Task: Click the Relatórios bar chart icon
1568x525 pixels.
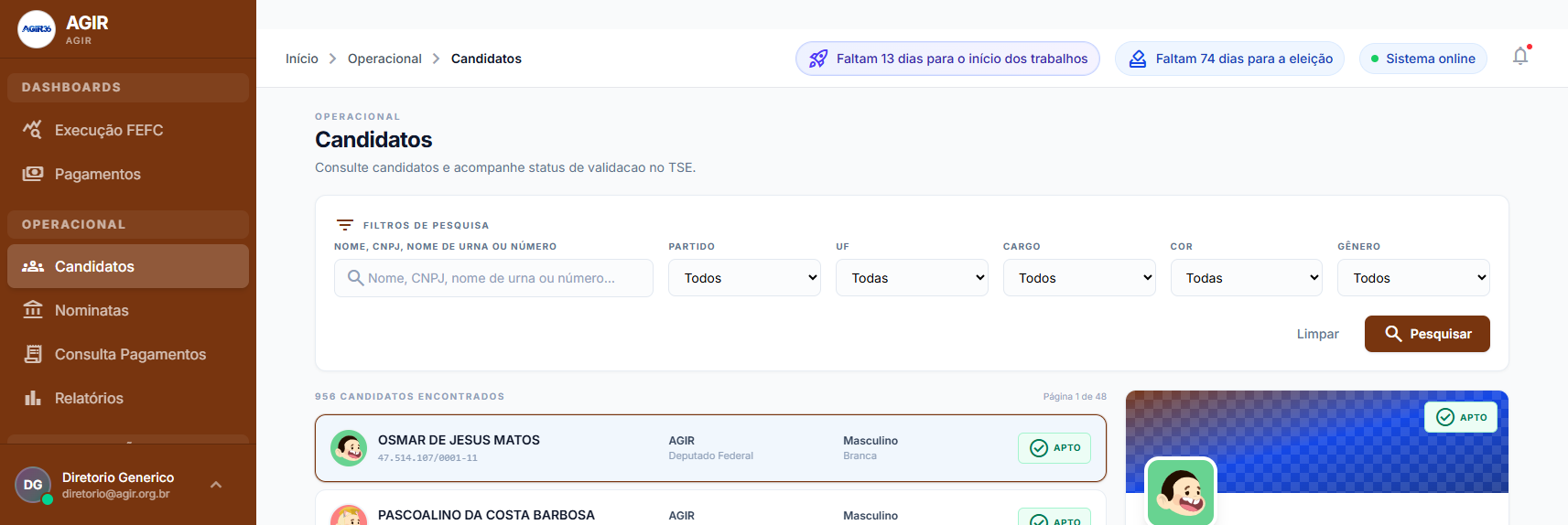Action: pos(33,398)
